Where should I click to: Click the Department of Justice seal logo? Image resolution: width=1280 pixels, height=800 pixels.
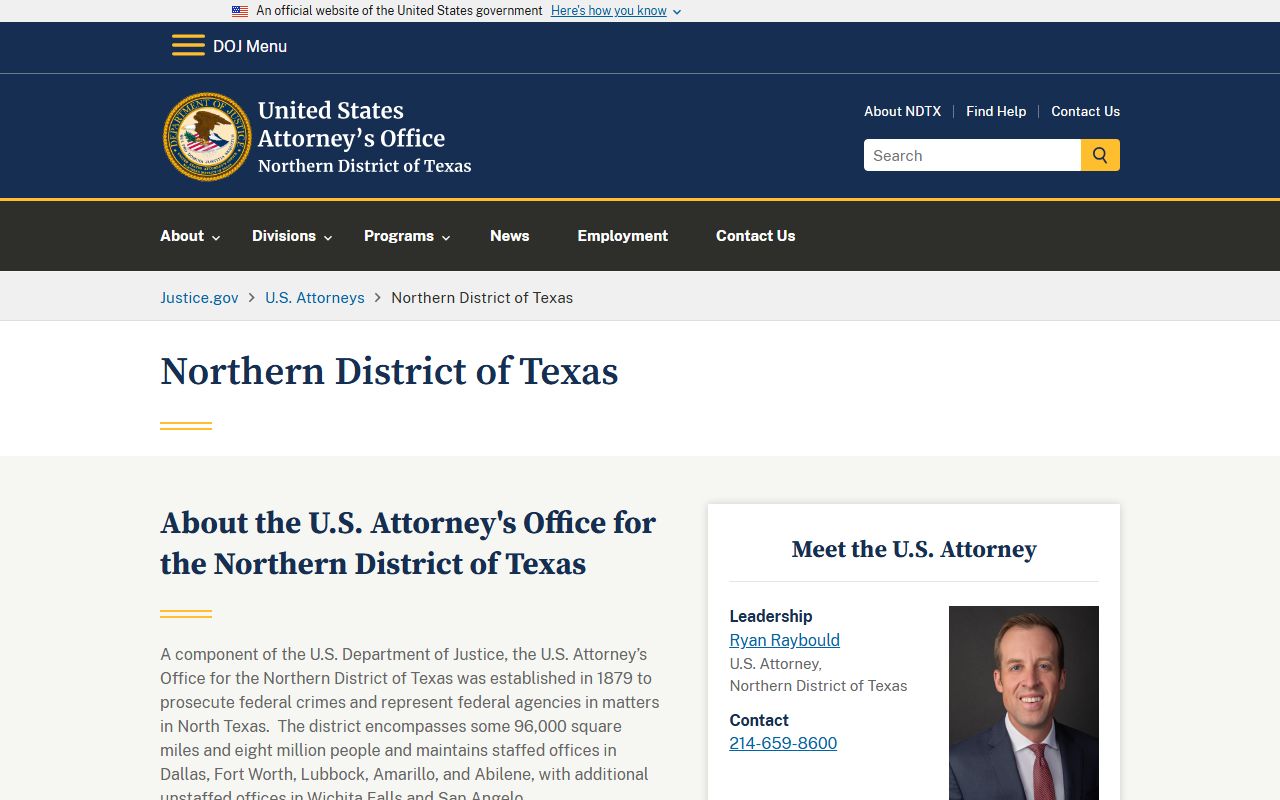(x=207, y=137)
